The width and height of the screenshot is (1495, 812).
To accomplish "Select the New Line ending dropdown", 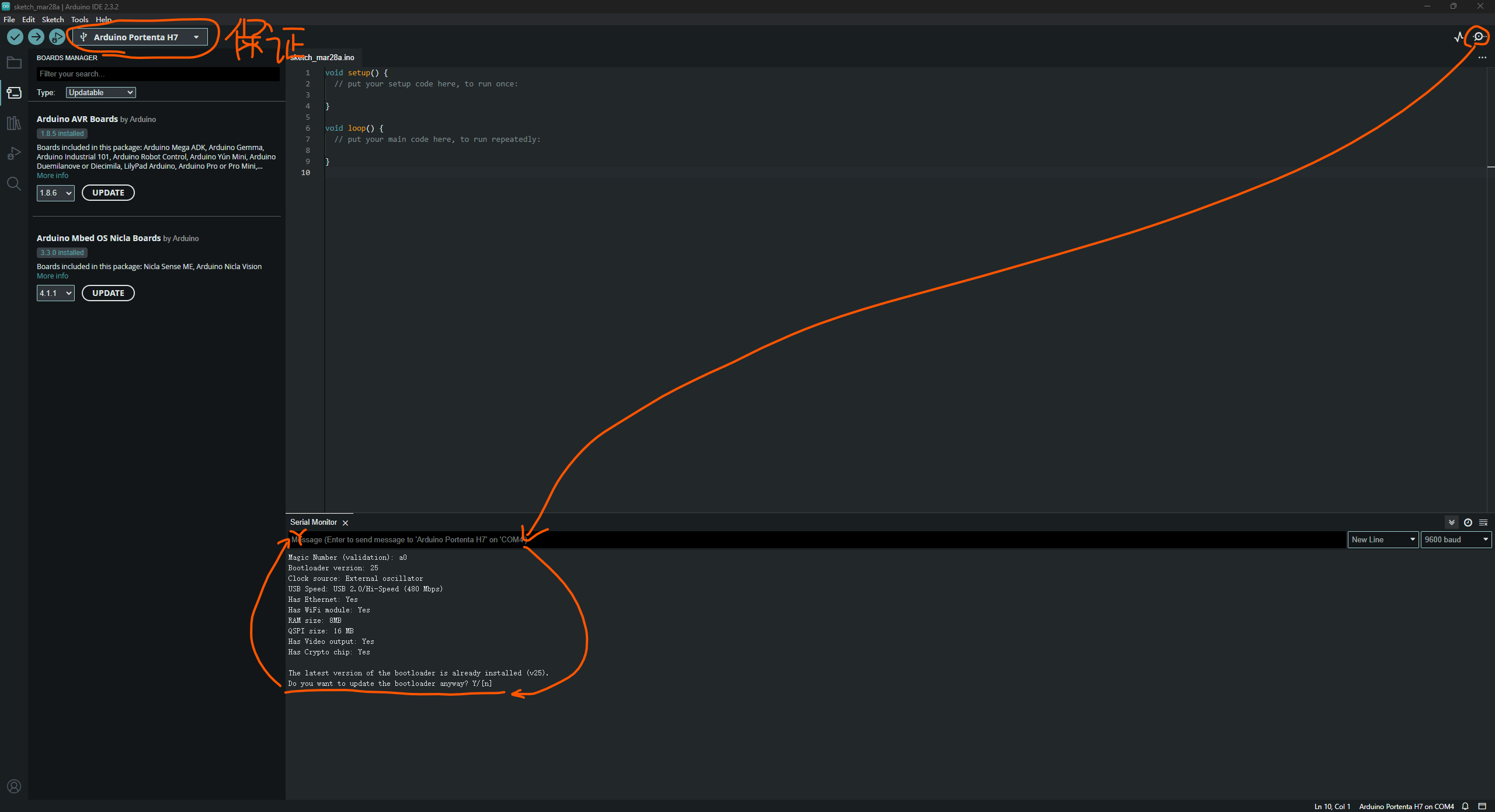I will tap(1382, 539).
